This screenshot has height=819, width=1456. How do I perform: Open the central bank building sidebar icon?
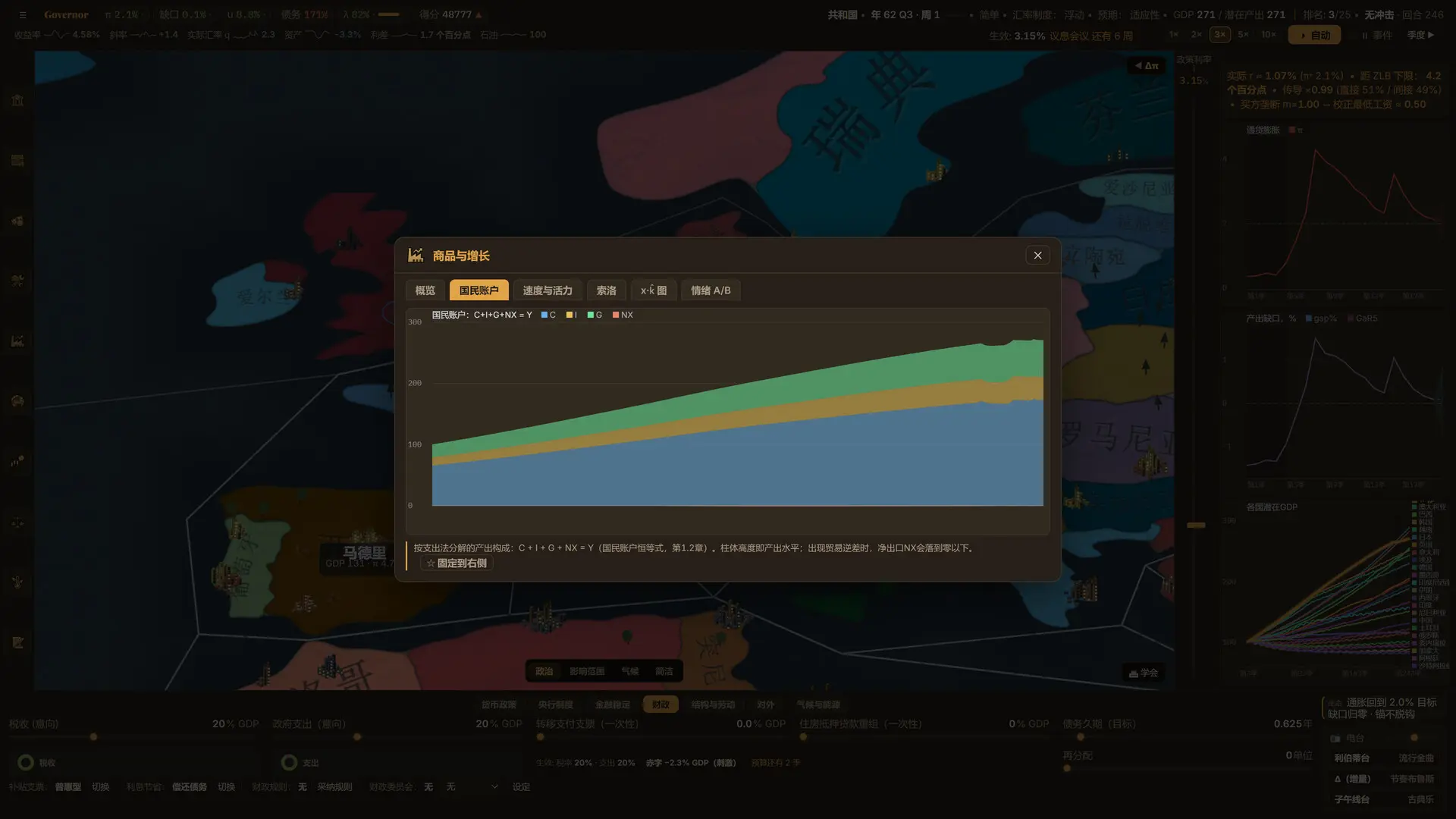(x=17, y=100)
